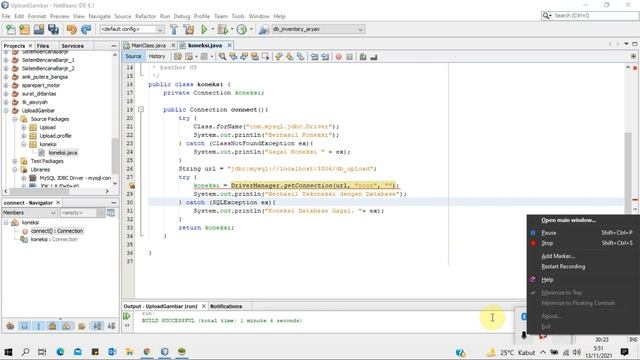640x360 pixels.
Task: Open Windows taskbar search
Action: click(x=25, y=352)
